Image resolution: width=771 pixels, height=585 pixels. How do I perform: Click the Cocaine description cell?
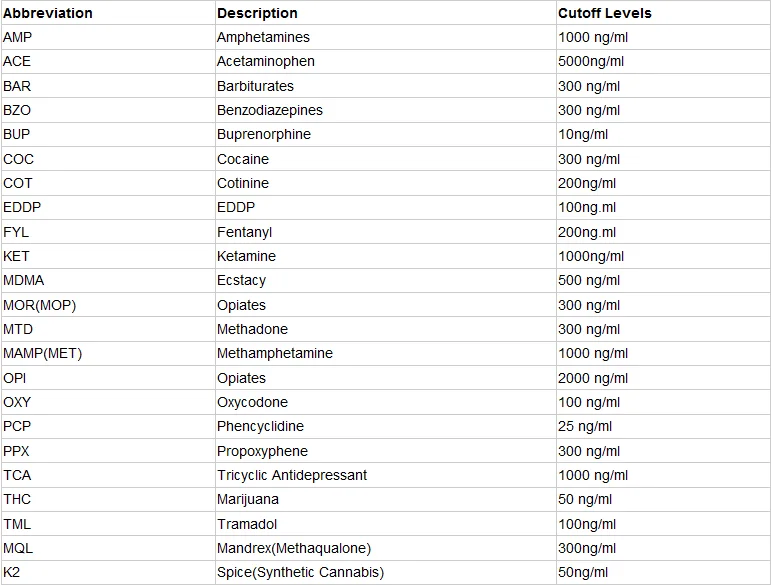click(242, 159)
